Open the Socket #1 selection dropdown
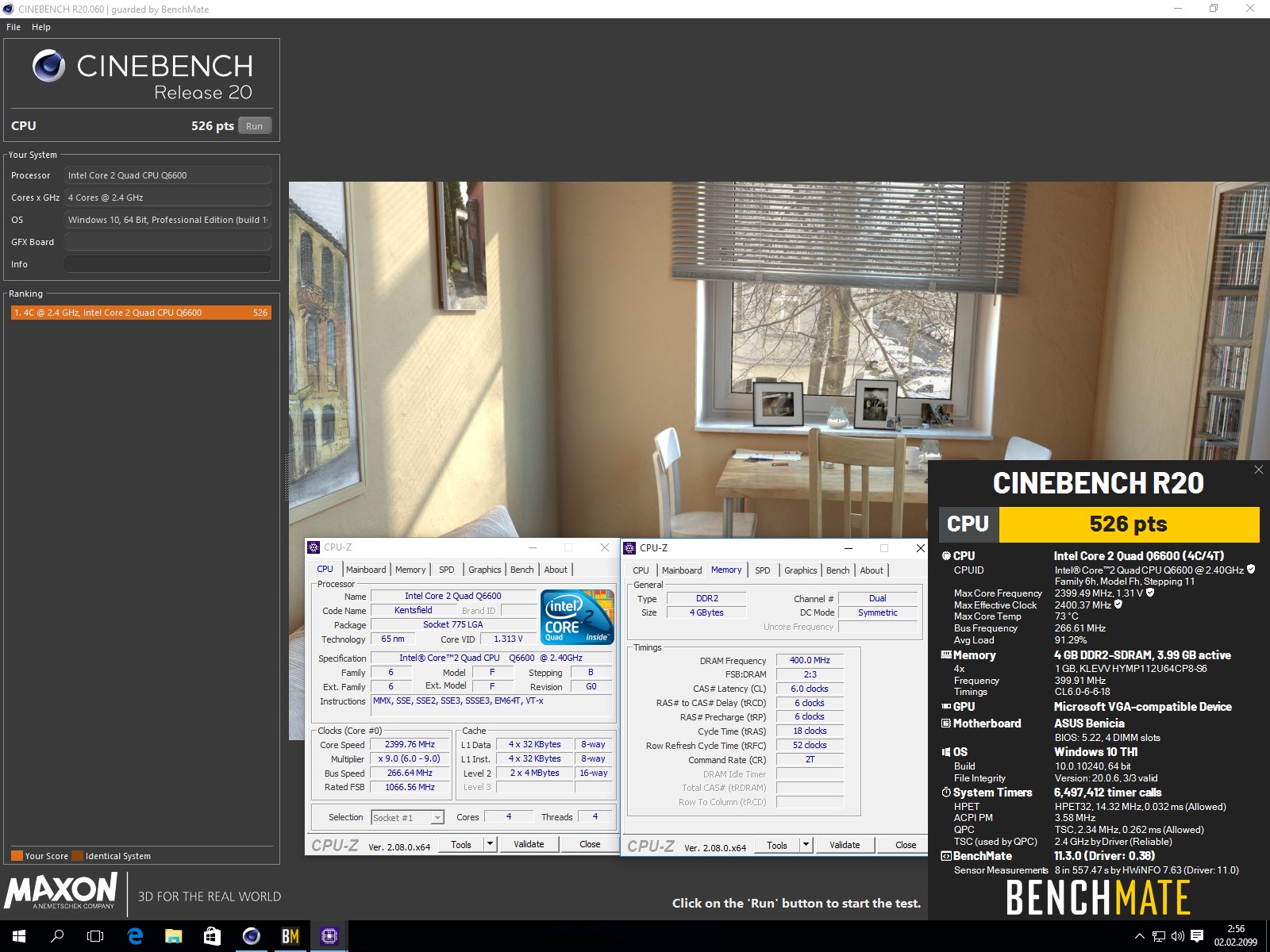 pos(437,817)
